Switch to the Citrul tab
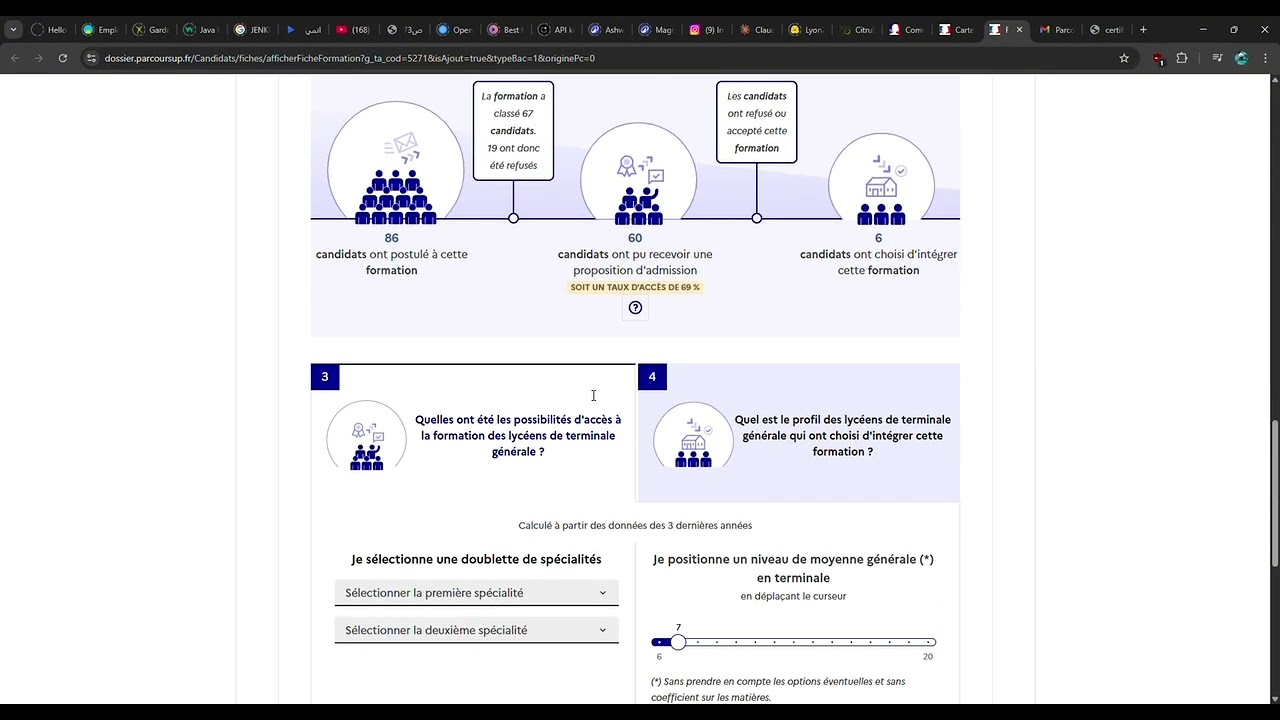Image resolution: width=1280 pixels, height=720 pixels. tap(857, 30)
